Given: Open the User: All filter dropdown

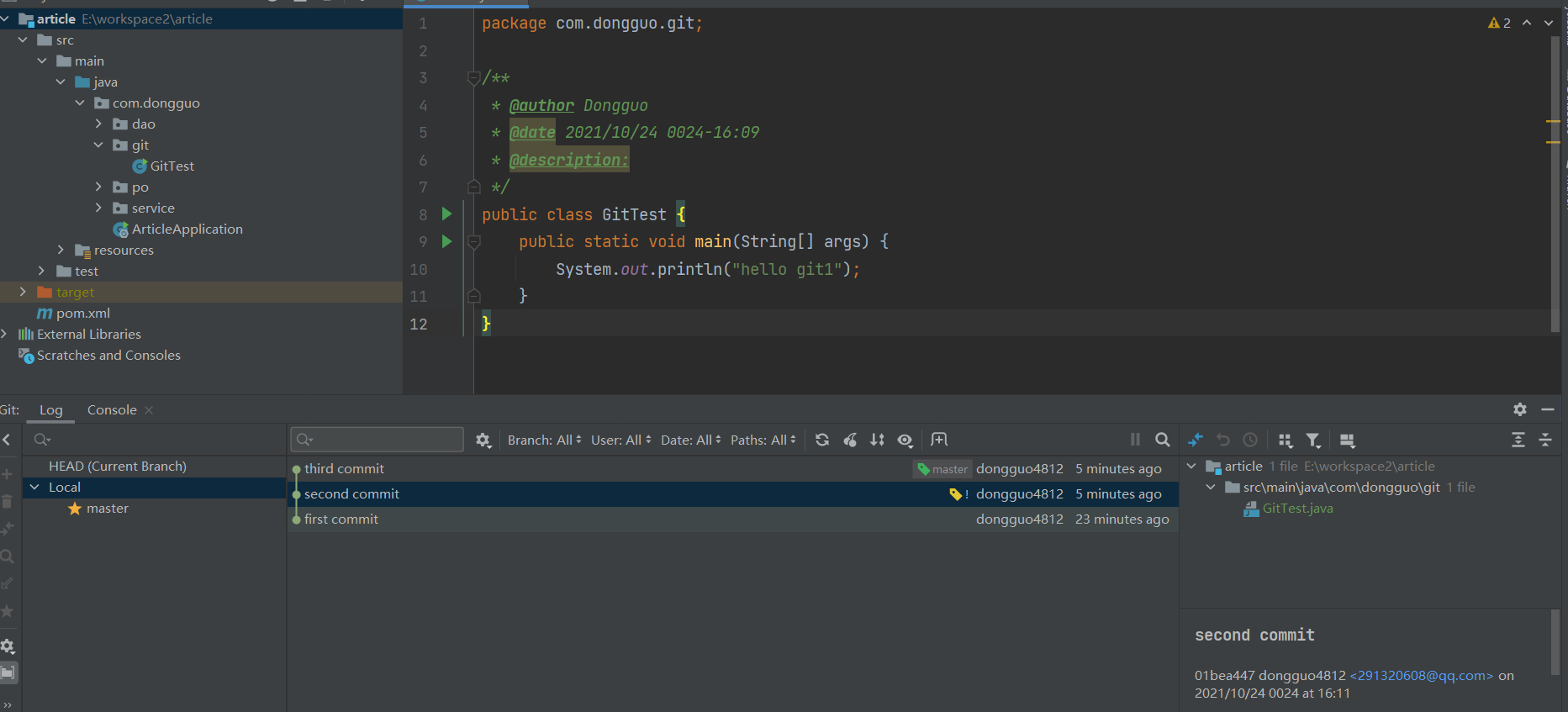Looking at the screenshot, I should coord(620,440).
